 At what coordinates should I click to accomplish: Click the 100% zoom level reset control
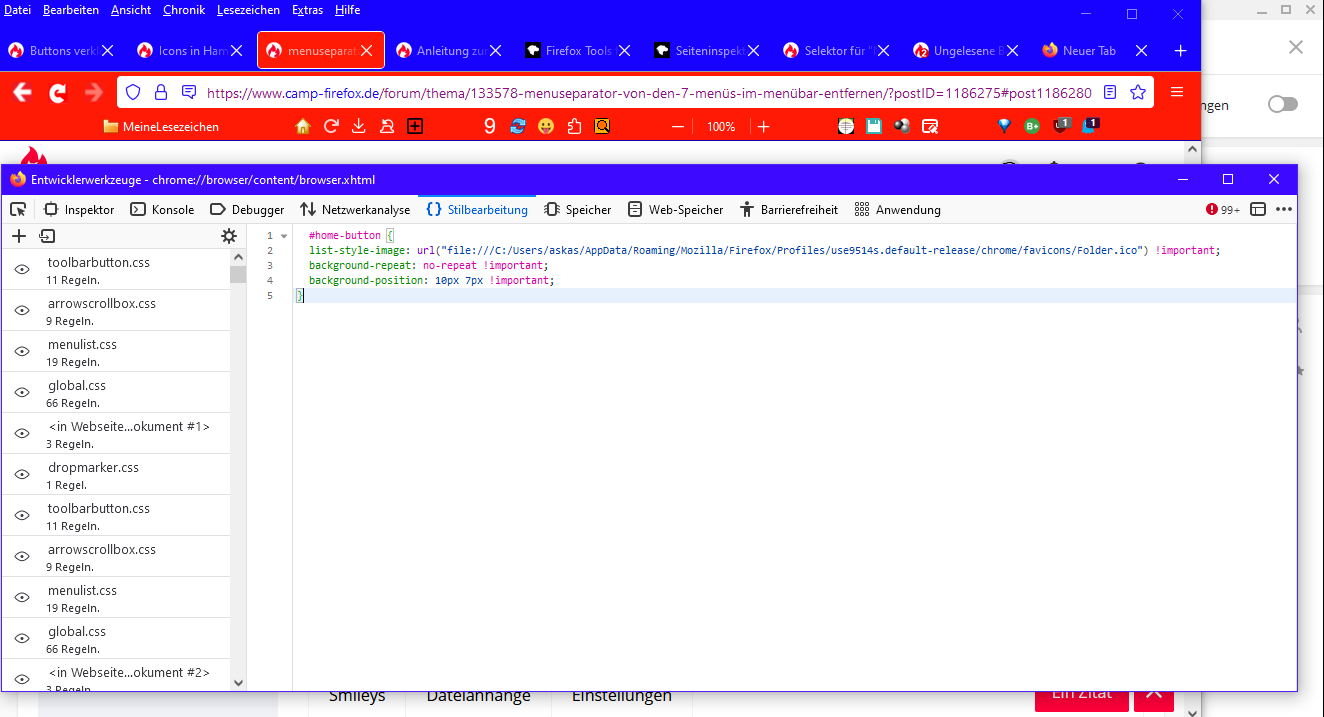(x=721, y=127)
